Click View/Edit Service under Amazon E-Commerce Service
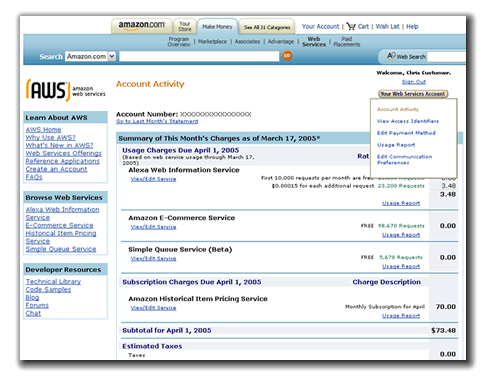488x383 pixels. click(x=153, y=227)
